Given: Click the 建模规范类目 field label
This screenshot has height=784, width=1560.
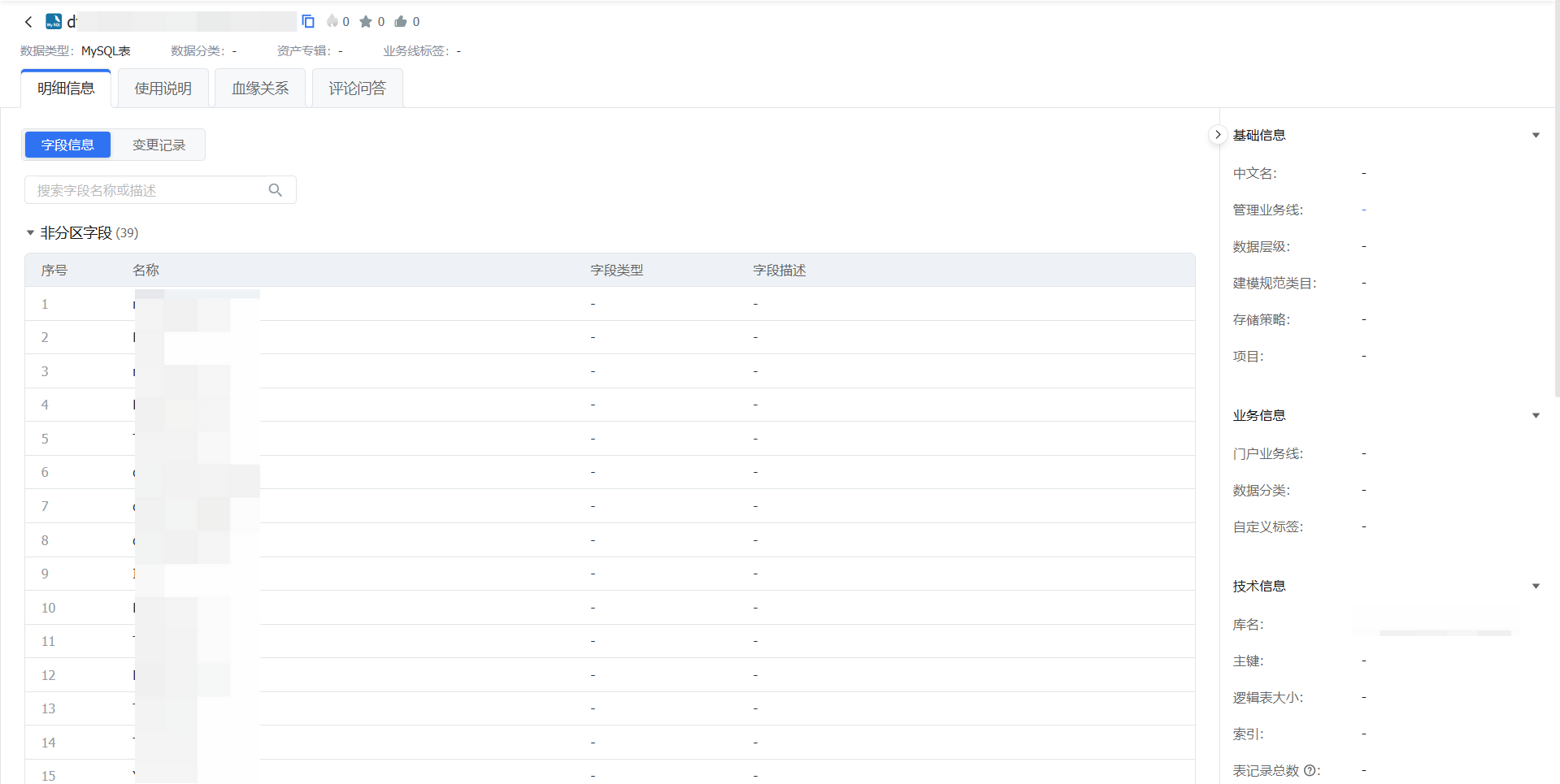Looking at the screenshot, I should [1274, 283].
